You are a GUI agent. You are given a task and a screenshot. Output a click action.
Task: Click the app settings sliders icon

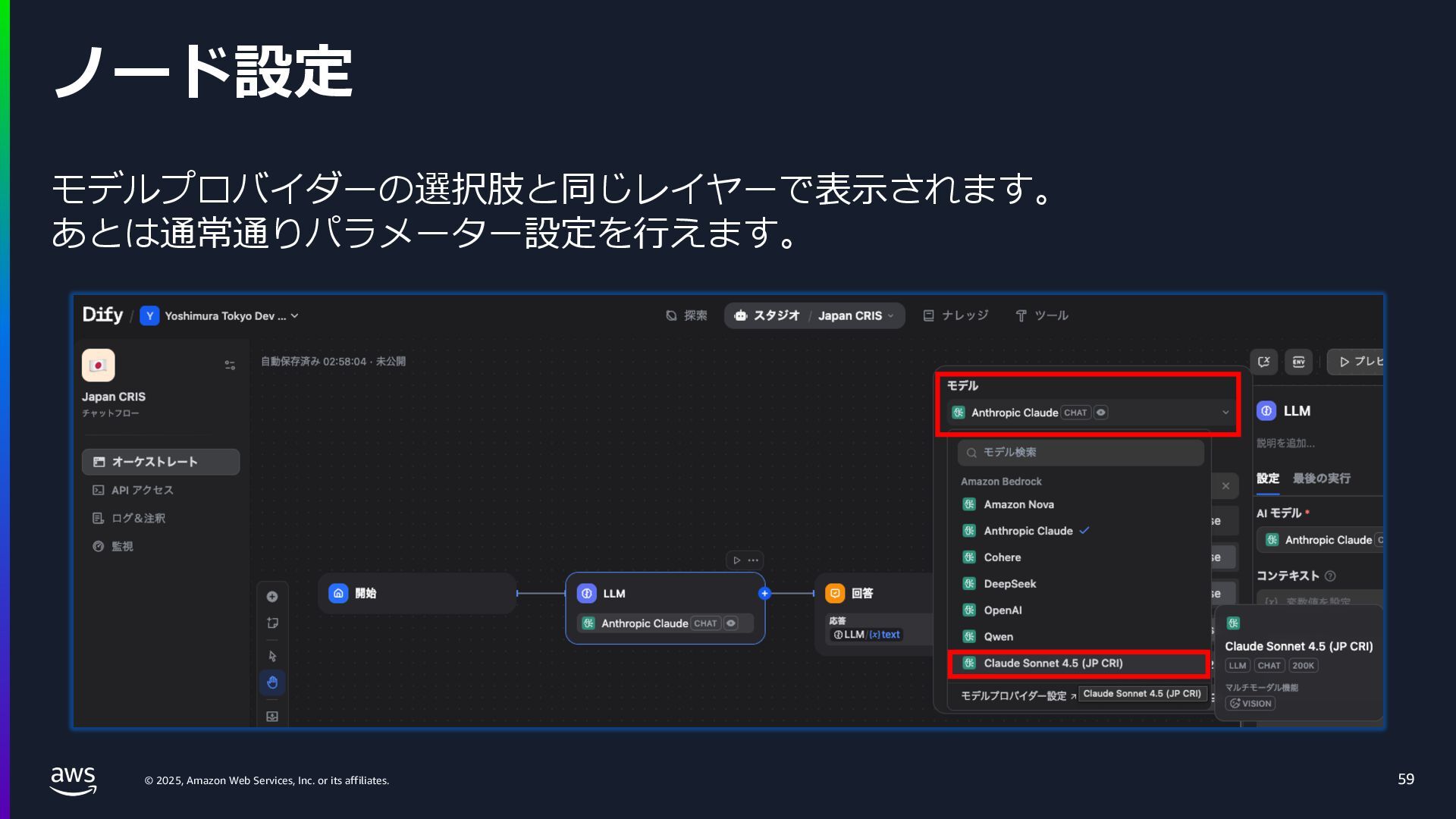tap(230, 366)
